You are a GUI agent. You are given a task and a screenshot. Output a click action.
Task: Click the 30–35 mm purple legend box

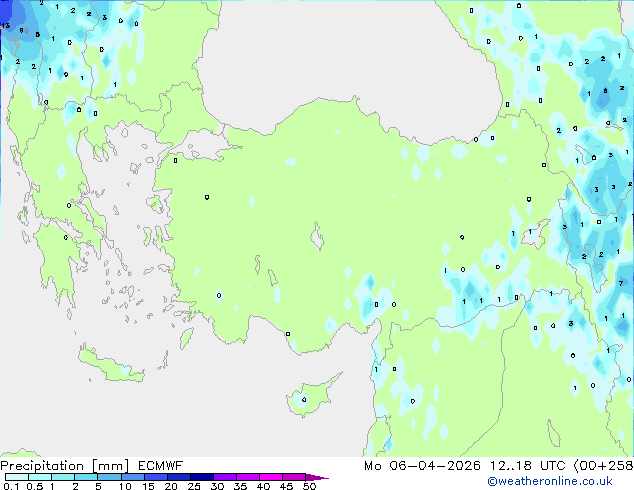click(225, 477)
